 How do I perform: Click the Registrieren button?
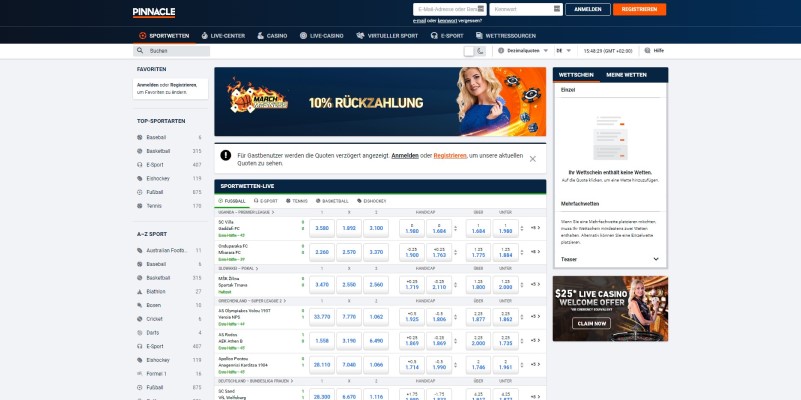637,10
